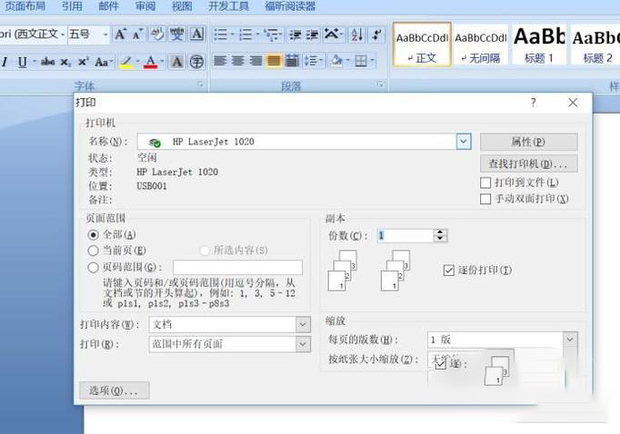Open the 开发工具 ribbon tab
Screen dimensions: 620x434
point(229,6)
